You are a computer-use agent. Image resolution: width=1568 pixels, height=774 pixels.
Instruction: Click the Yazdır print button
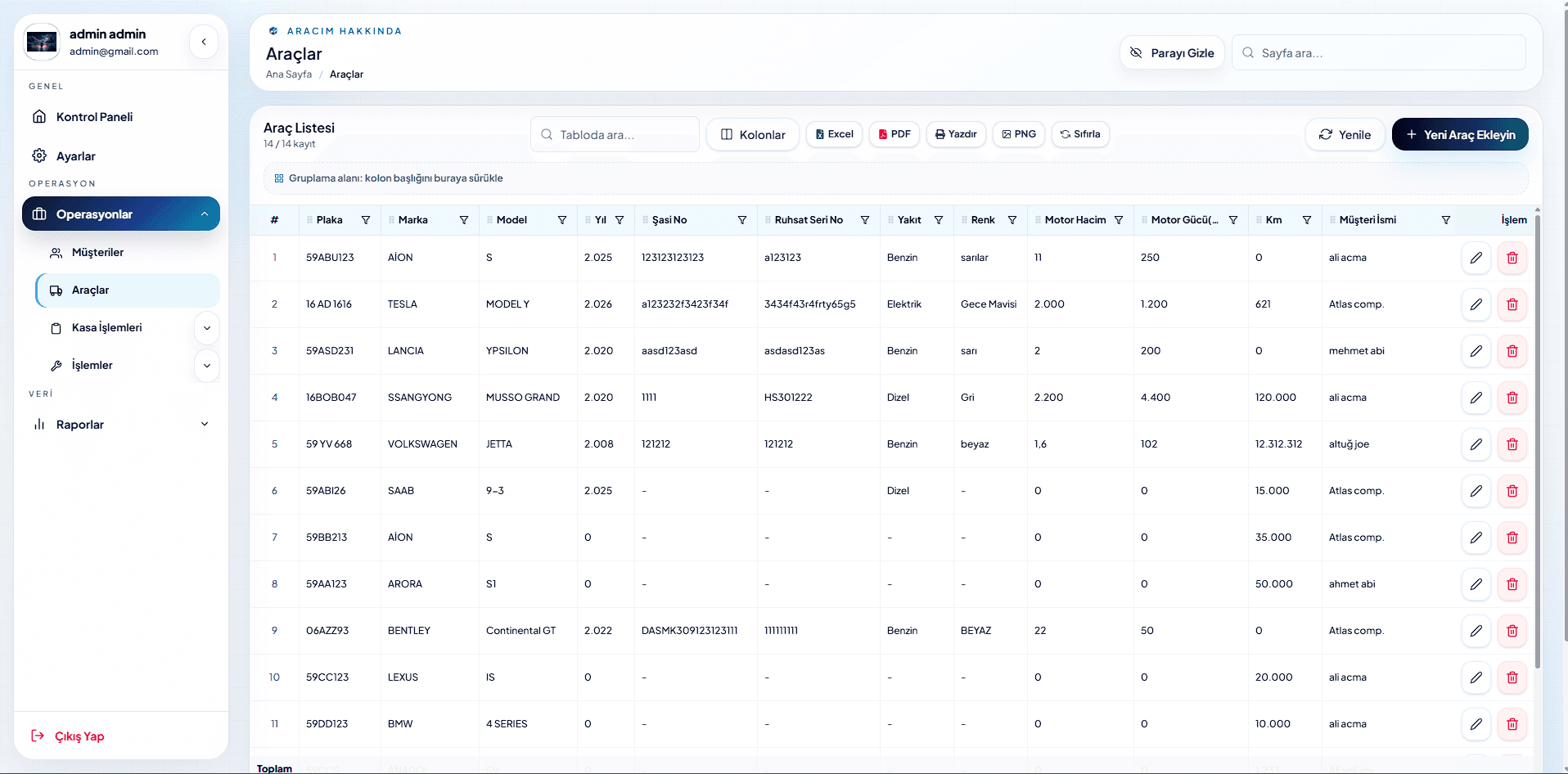click(x=956, y=134)
